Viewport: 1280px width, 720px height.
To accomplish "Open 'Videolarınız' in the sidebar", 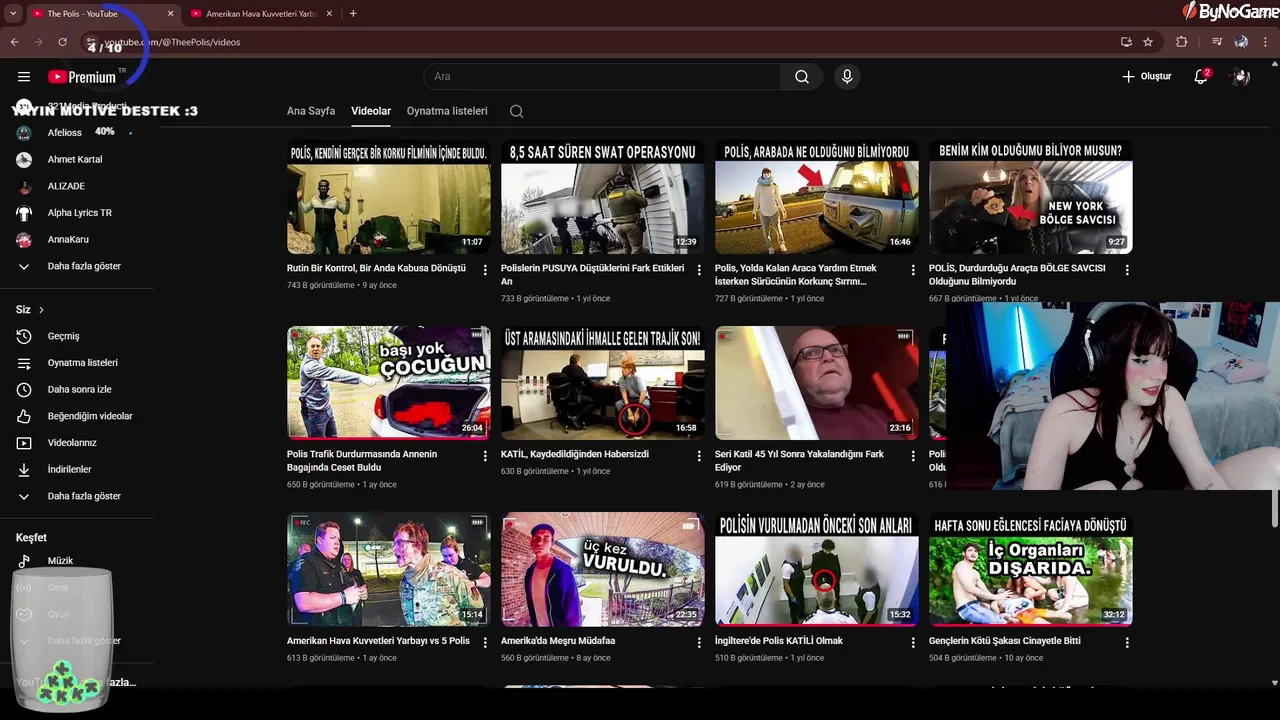I will point(72,443).
